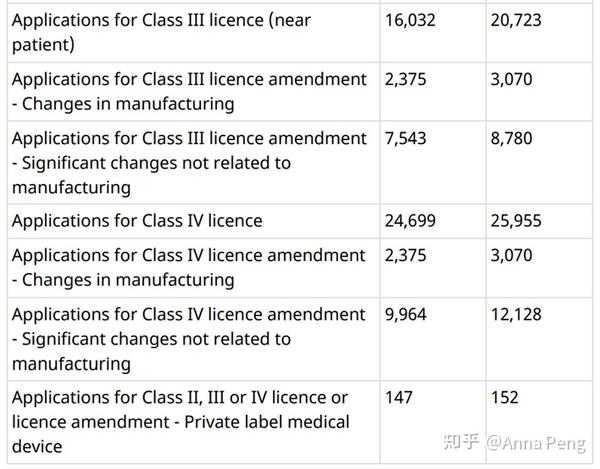Select the 25,955 fee value
Image resolution: width=600 pixels, height=469 pixels.
click(517, 221)
